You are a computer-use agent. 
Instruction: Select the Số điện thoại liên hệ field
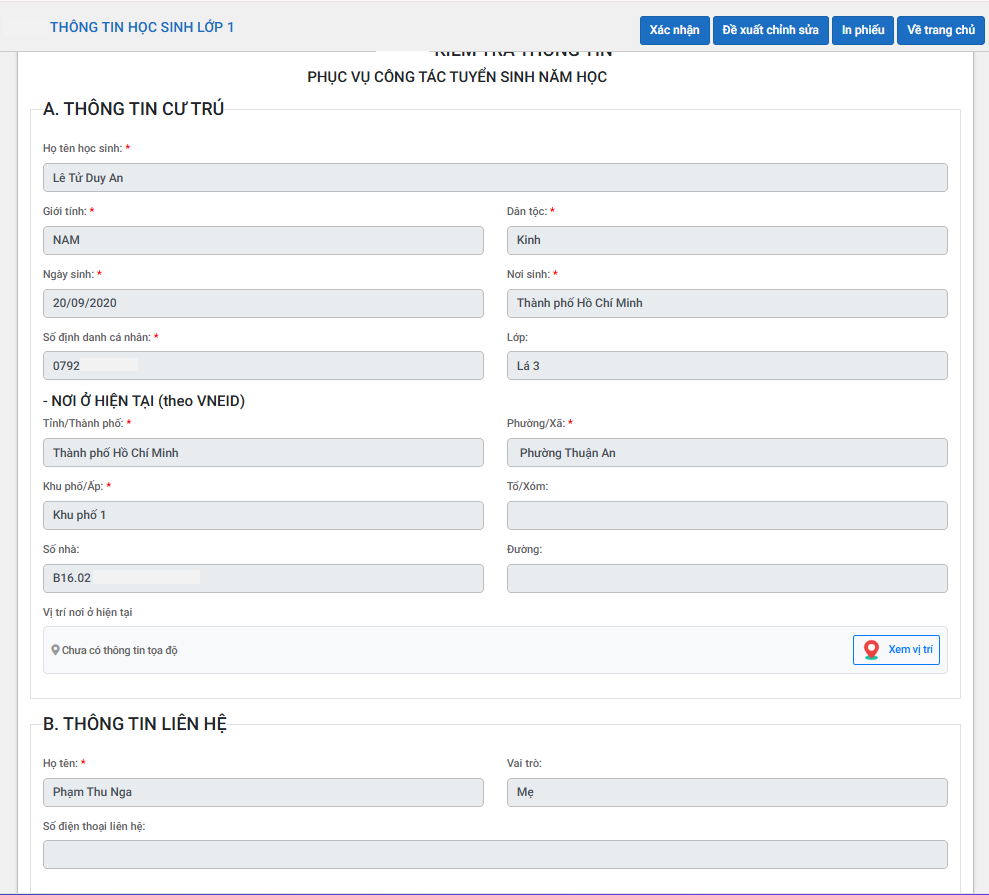[x=495, y=854]
